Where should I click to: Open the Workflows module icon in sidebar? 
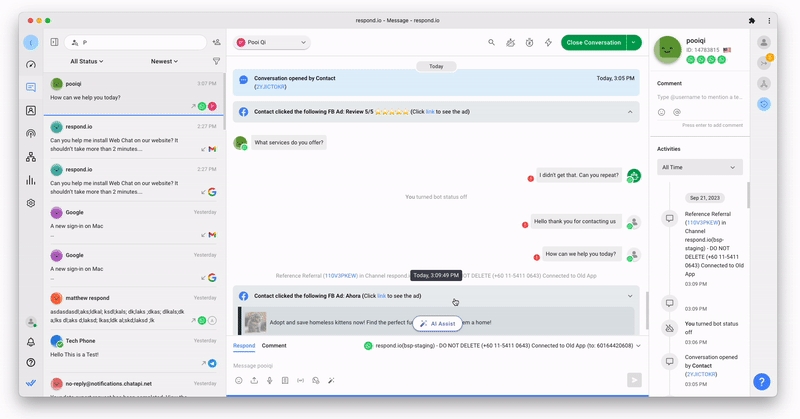[31, 157]
